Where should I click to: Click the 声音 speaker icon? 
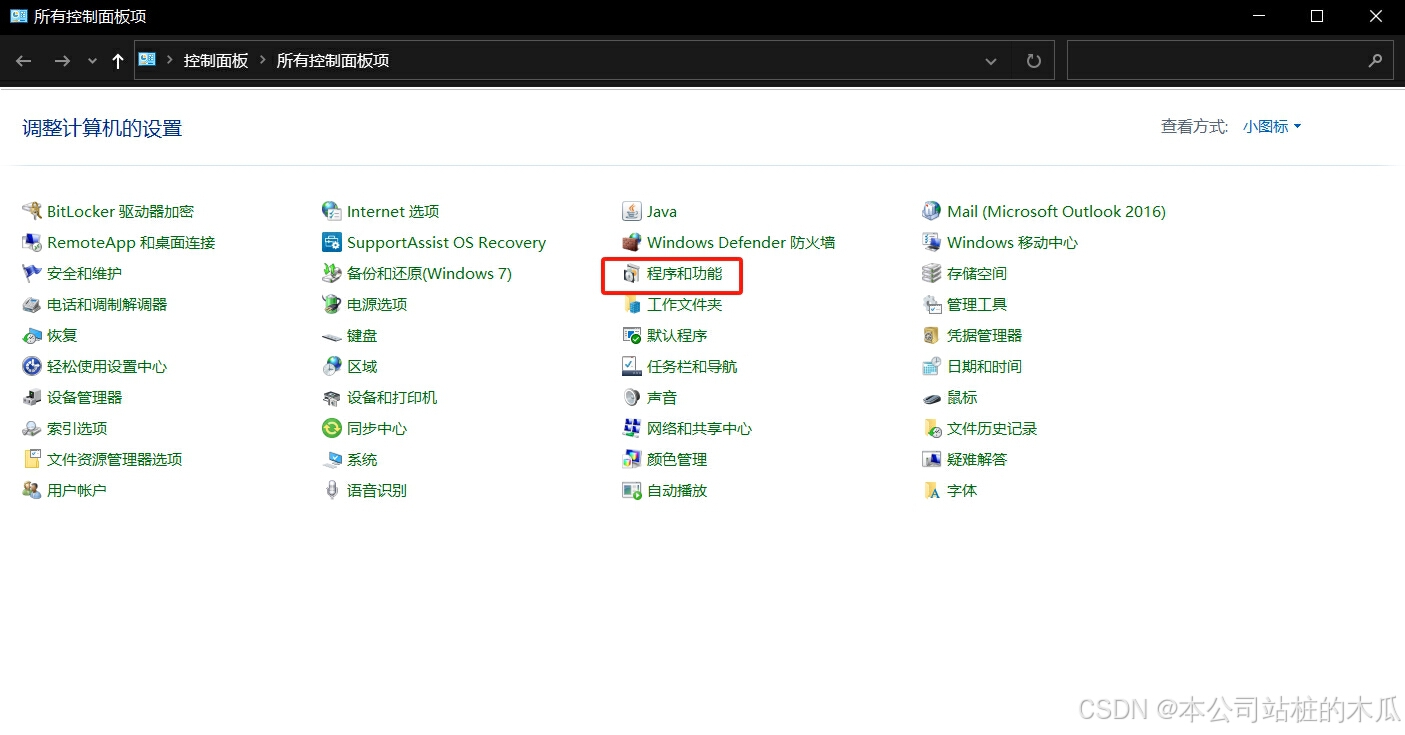click(631, 397)
